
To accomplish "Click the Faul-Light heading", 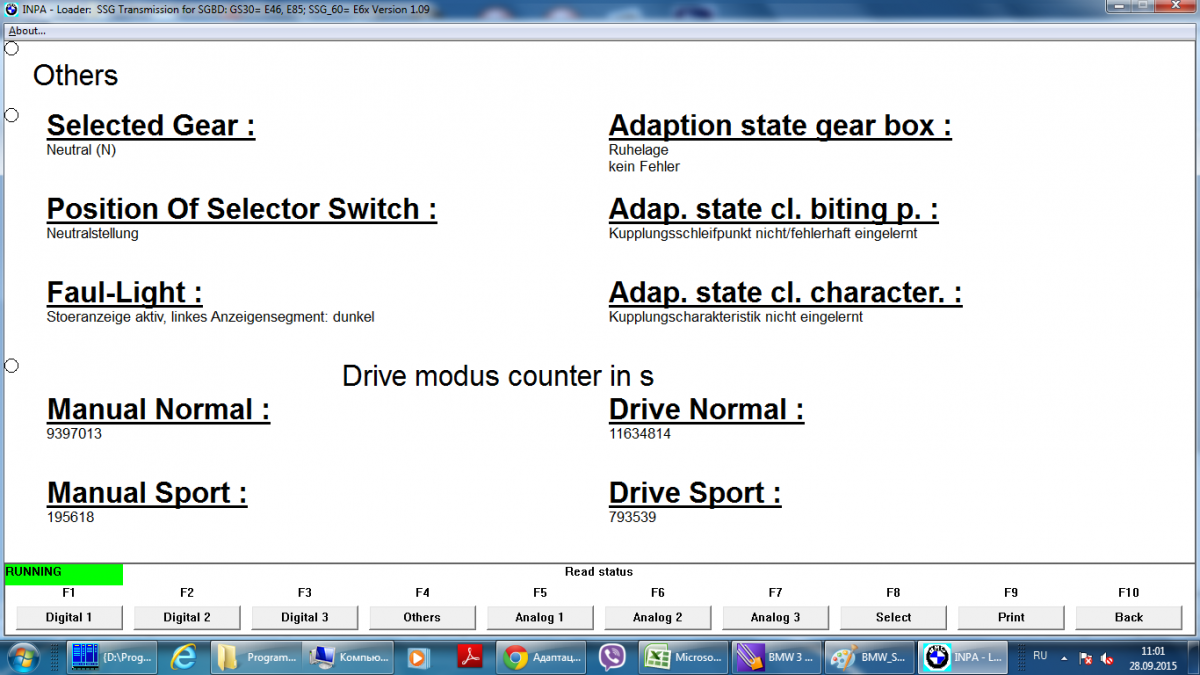I will tap(125, 293).
